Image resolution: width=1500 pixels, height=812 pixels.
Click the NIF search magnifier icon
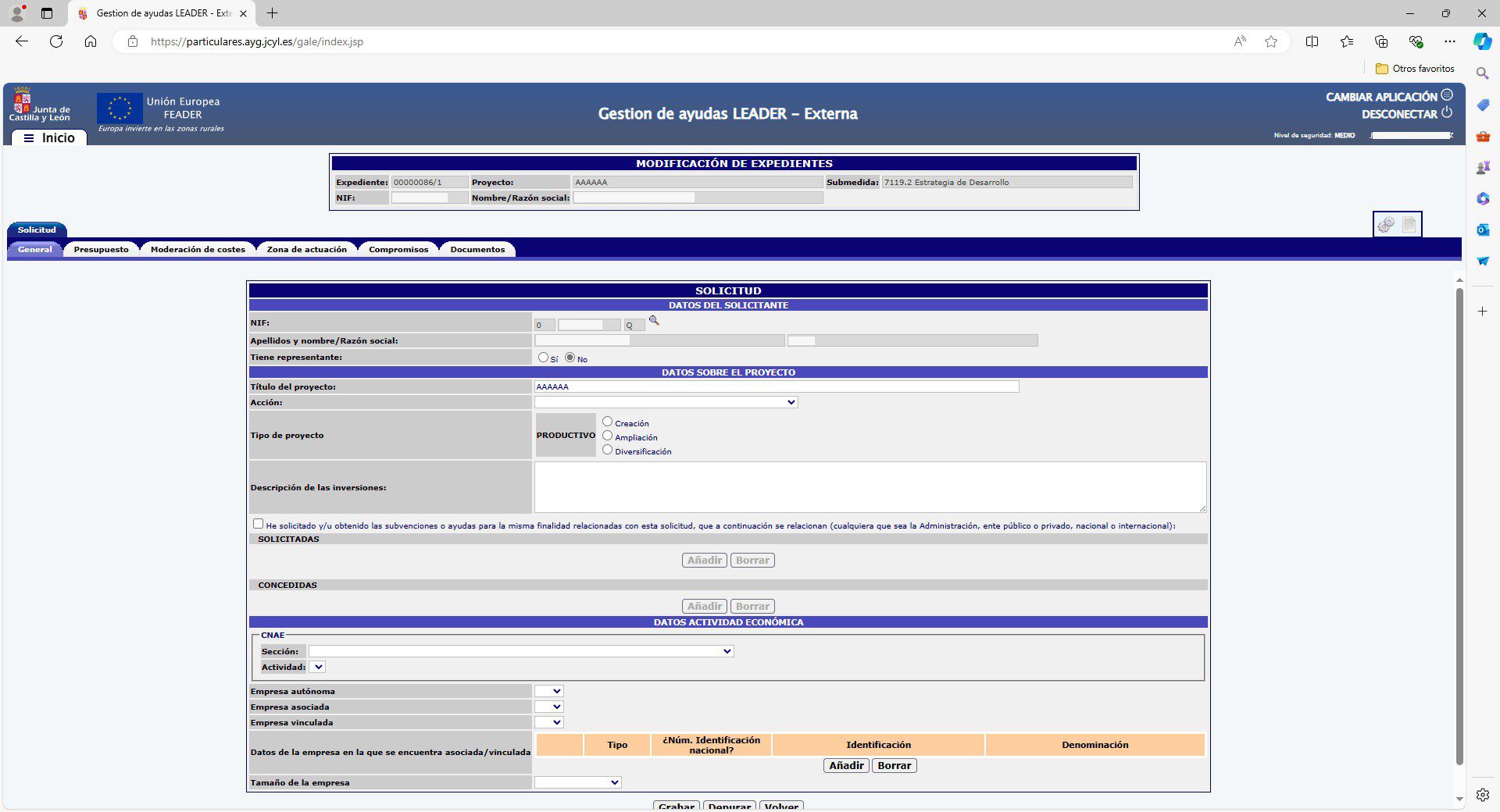(654, 321)
